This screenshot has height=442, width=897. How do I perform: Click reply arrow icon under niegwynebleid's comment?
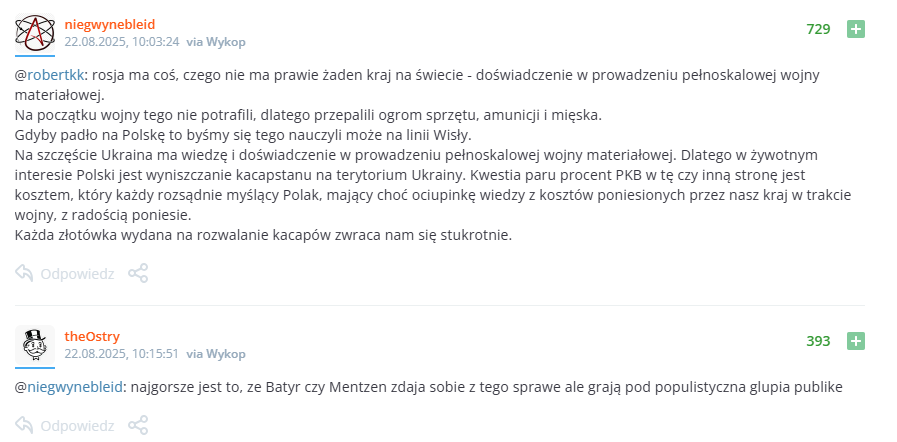click(x=25, y=273)
